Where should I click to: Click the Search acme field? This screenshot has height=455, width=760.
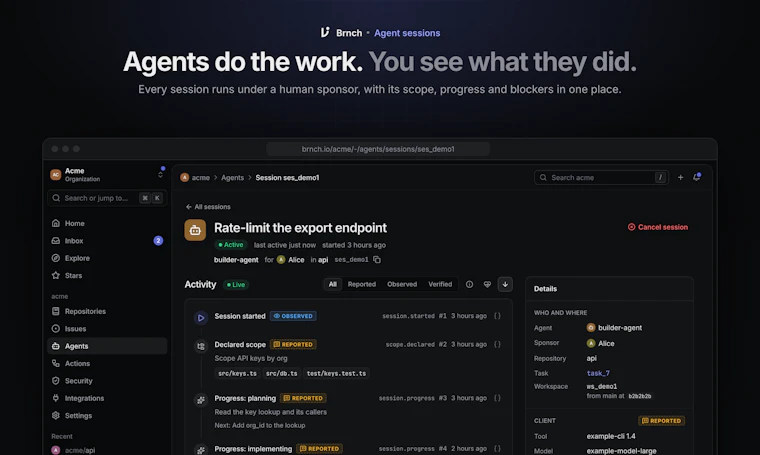pos(601,178)
